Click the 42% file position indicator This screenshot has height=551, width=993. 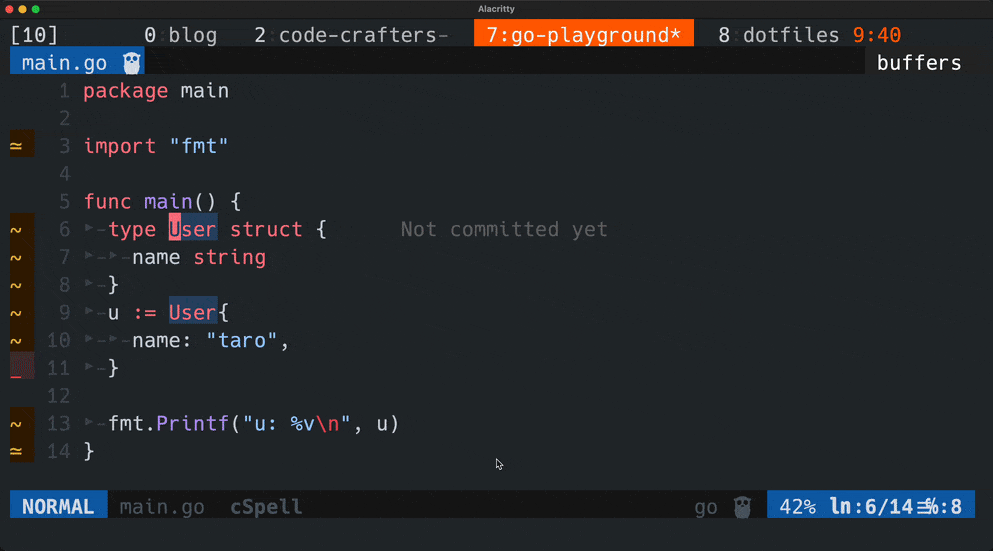[x=797, y=507]
